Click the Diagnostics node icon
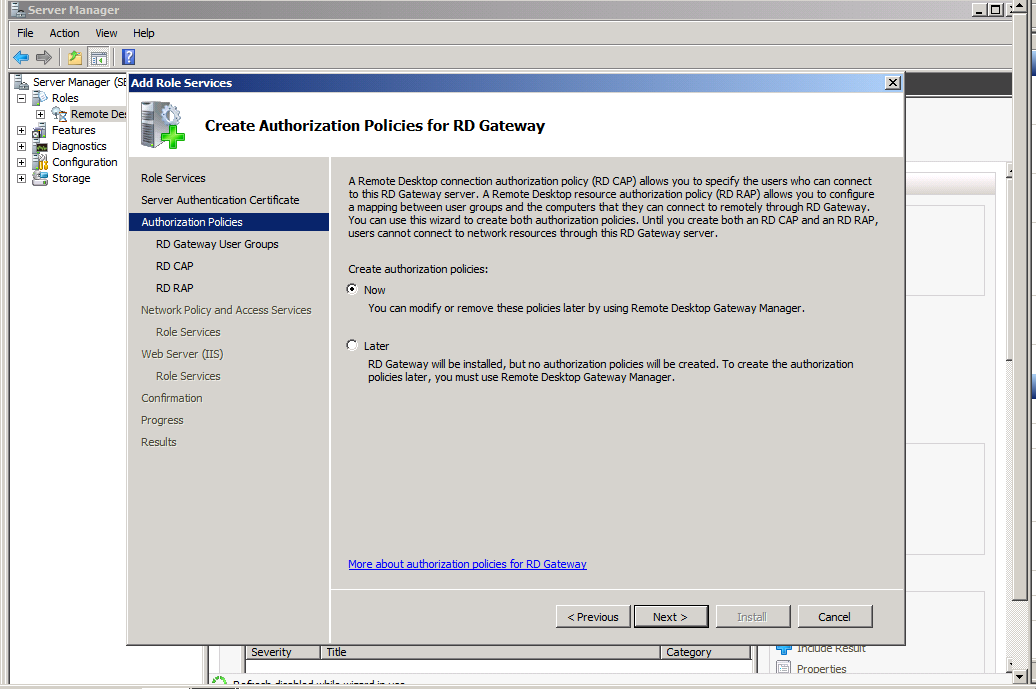Viewport: 1036px width, 689px height. (x=40, y=146)
